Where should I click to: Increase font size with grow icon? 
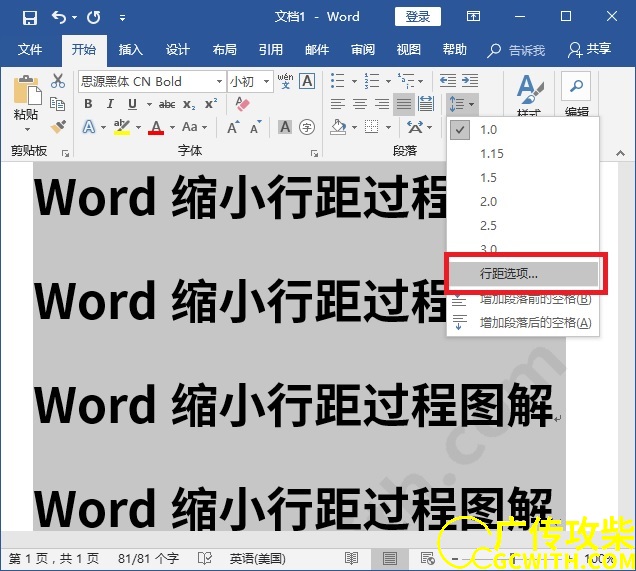coord(233,127)
